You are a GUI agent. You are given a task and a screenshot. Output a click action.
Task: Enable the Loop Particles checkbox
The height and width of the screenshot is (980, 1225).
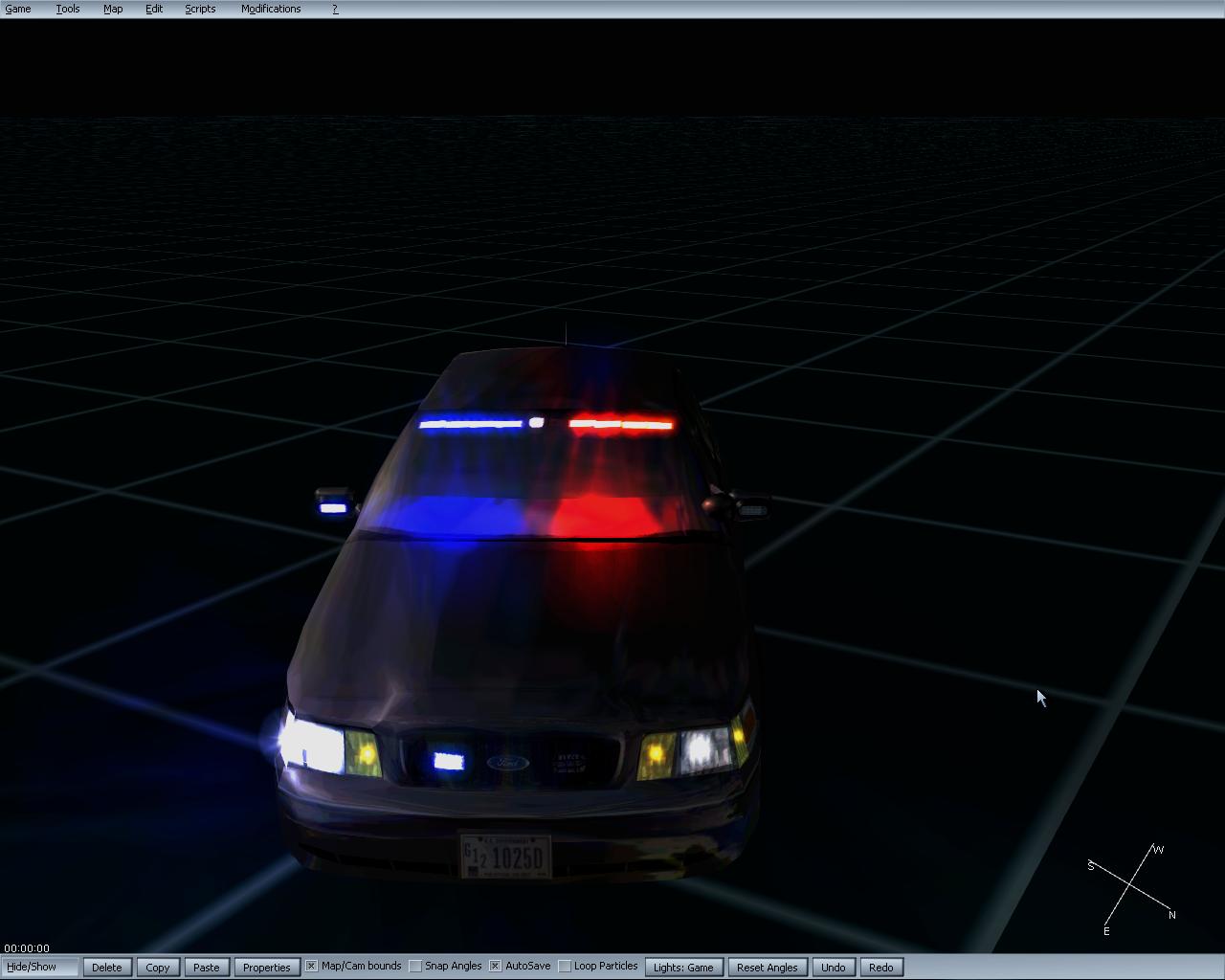[x=565, y=967]
